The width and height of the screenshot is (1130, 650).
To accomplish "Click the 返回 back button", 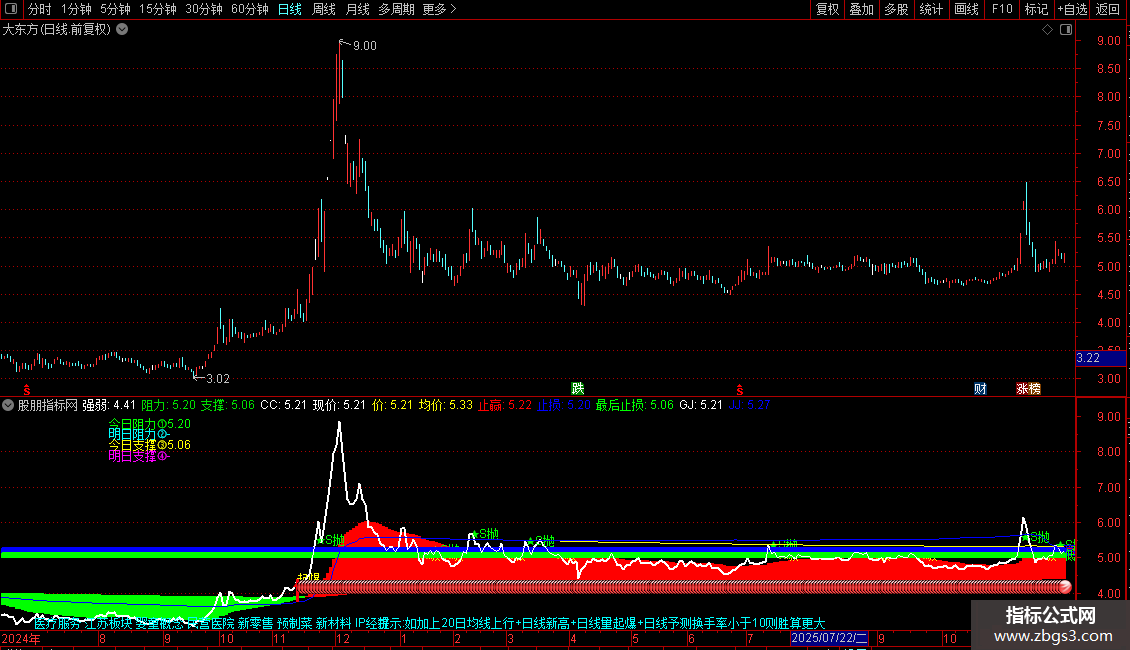I will click(x=1108, y=9).
